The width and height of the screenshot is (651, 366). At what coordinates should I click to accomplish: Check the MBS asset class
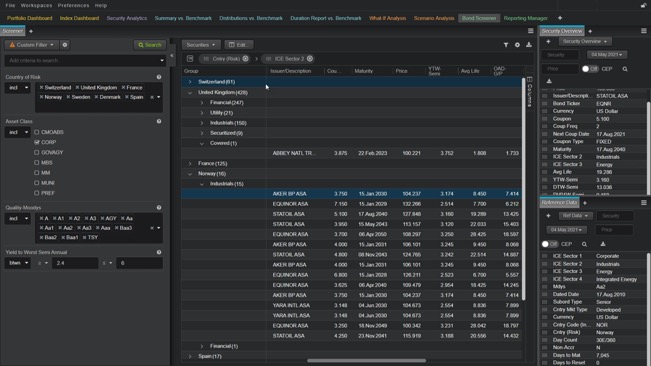pyautogui.click(x=37, y=163)
